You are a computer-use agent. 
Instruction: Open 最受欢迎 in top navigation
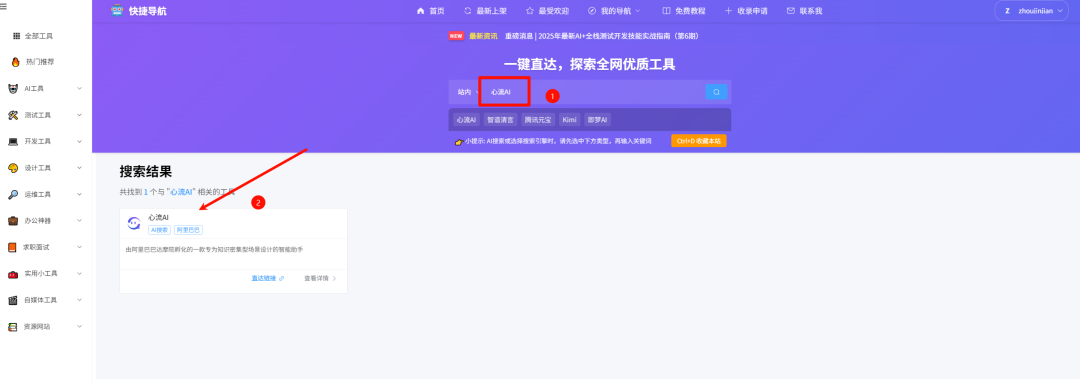click(x=548, y=11)
